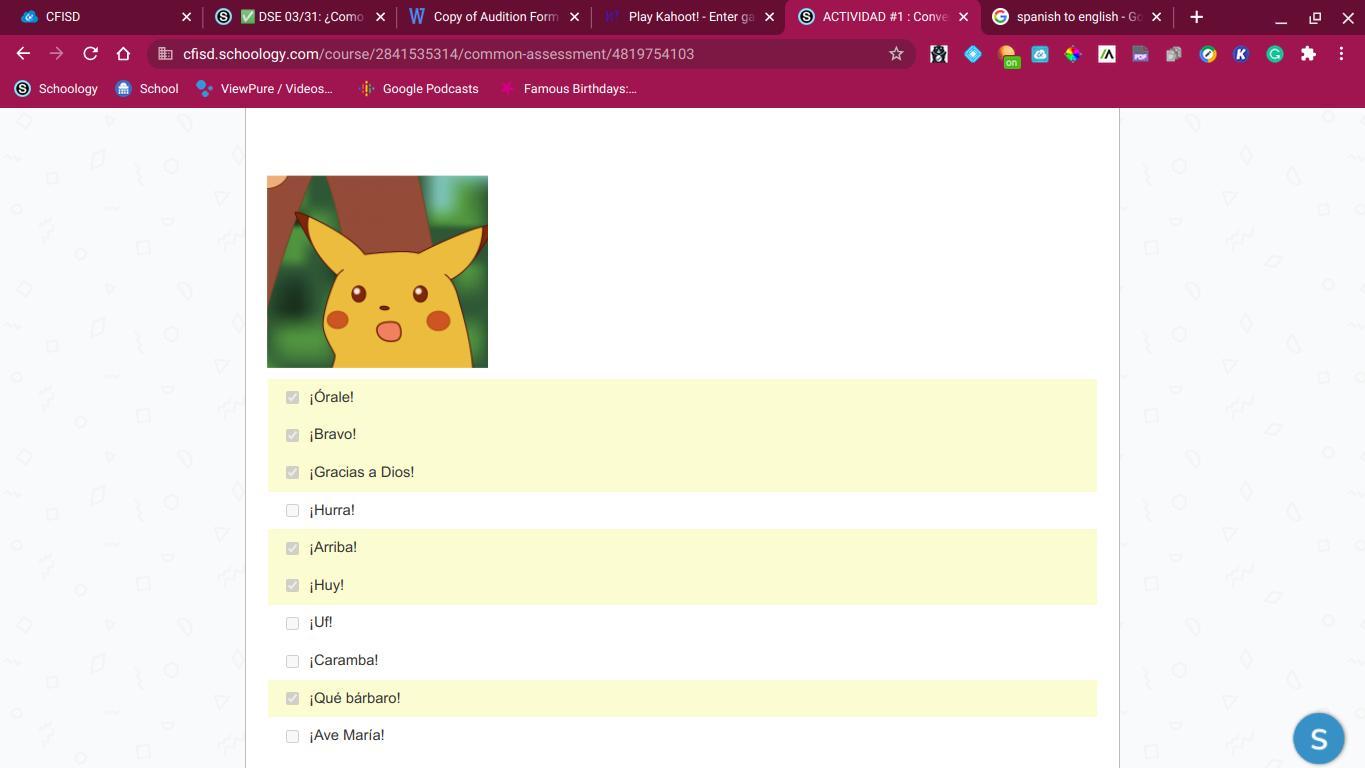Open the Grammarly extension icon
Viewport: 1365px width, 768px height.
click(x=1274, y=54)
